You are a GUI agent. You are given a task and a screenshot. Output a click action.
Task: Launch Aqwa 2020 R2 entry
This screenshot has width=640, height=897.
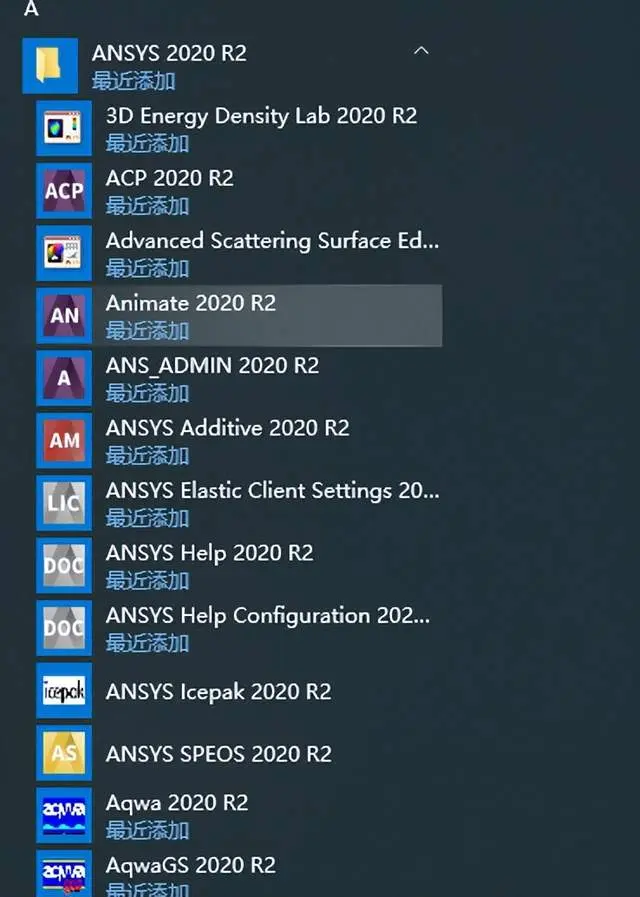click(x=177, y=803)
